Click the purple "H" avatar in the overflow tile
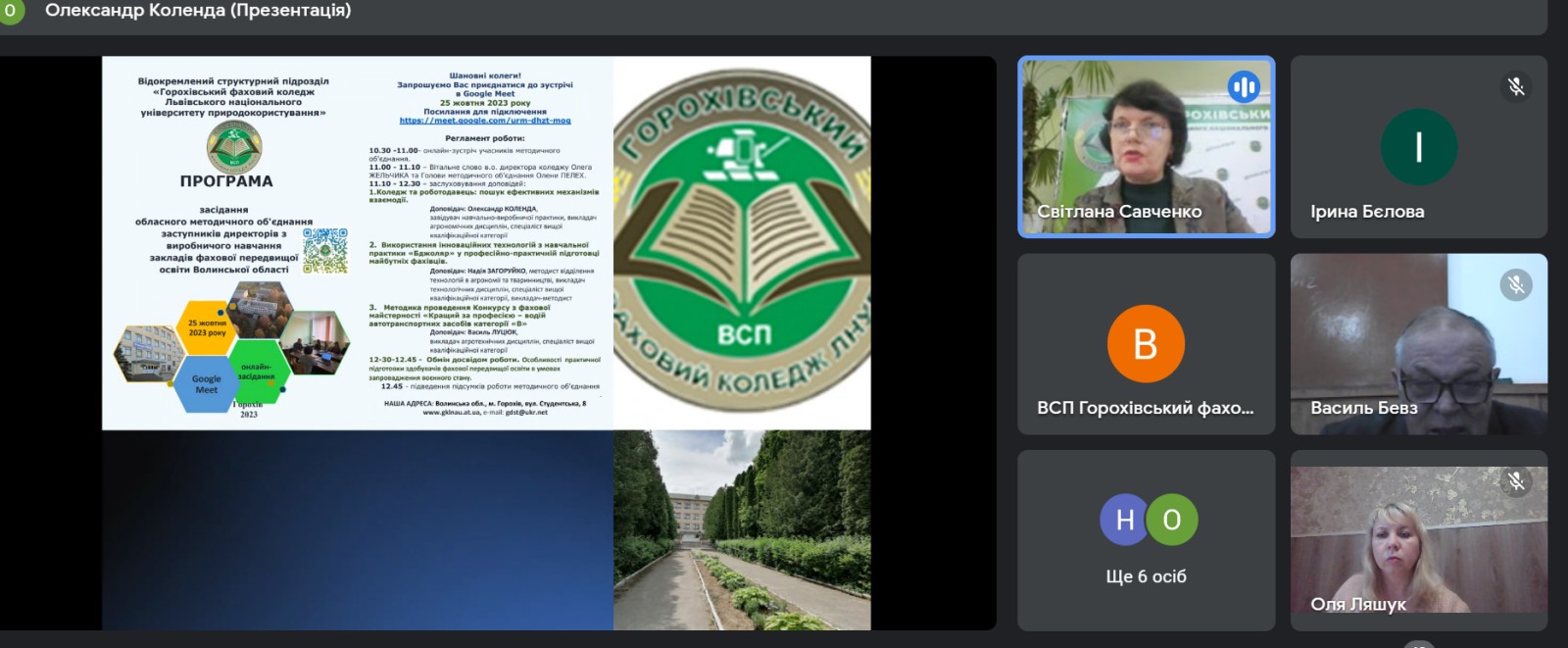The width and height of the screenshot is (1568, 648). point(1124,520)
